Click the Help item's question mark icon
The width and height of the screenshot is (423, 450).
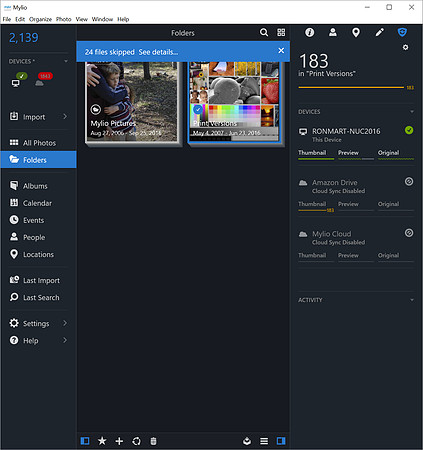pyautogui.click(x=14, y=340)
